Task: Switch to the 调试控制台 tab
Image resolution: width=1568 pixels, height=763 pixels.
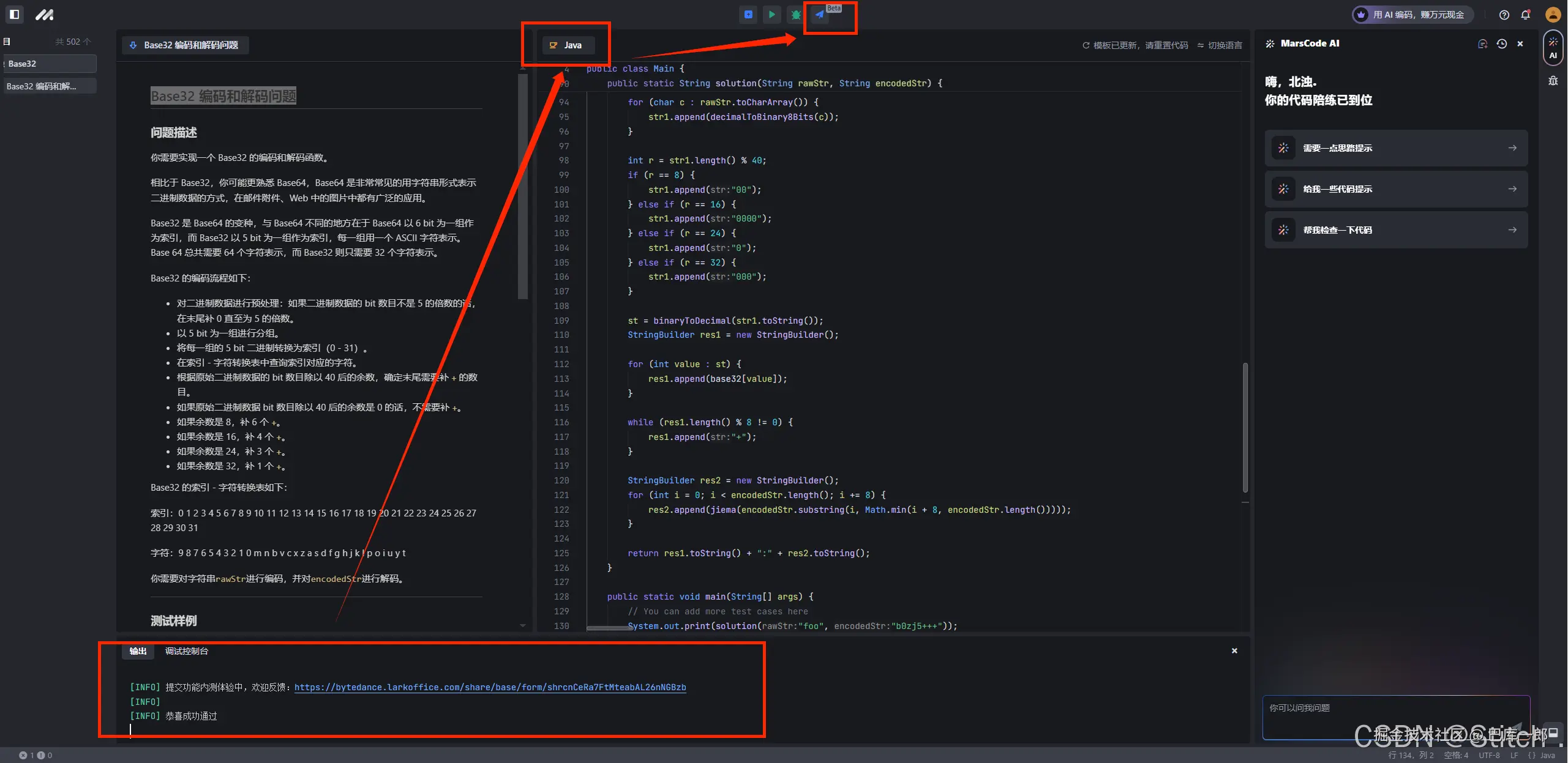Action: point(186,651)
